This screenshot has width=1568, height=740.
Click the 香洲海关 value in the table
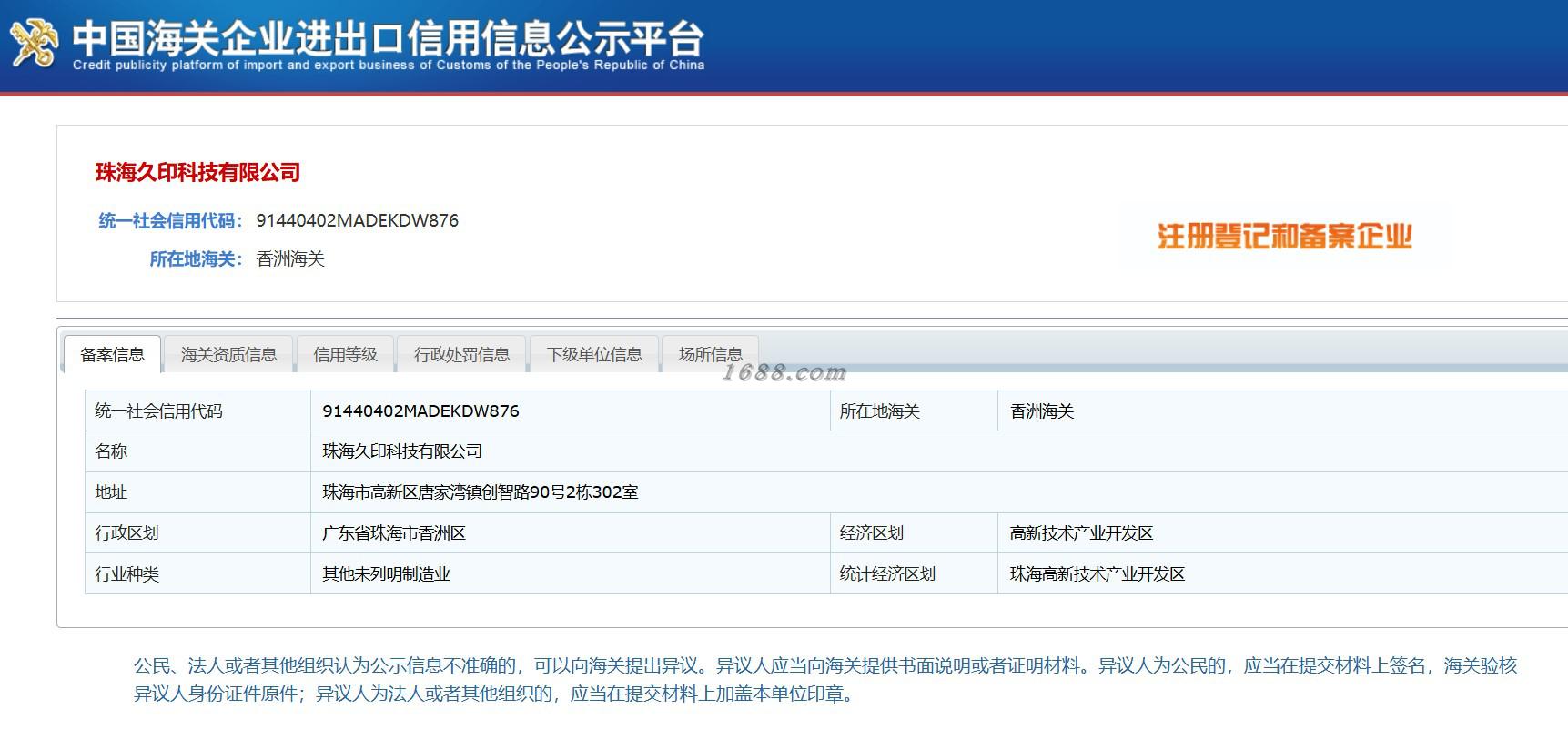(x=1042, y=411)
